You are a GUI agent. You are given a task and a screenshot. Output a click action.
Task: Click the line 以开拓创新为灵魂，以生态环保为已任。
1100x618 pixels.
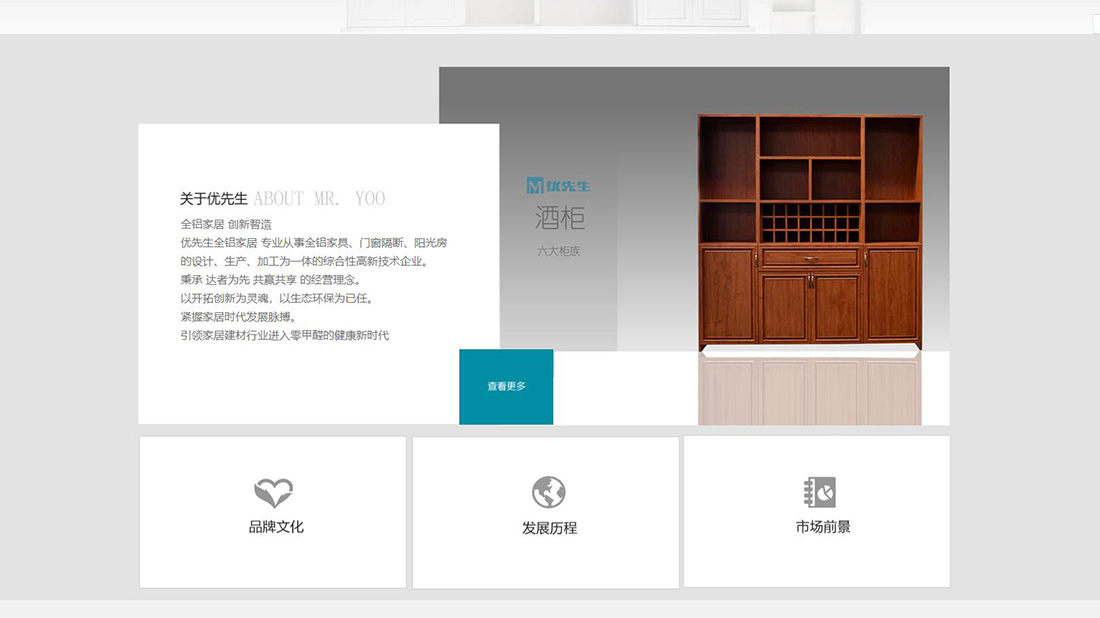tap(277, 298)
